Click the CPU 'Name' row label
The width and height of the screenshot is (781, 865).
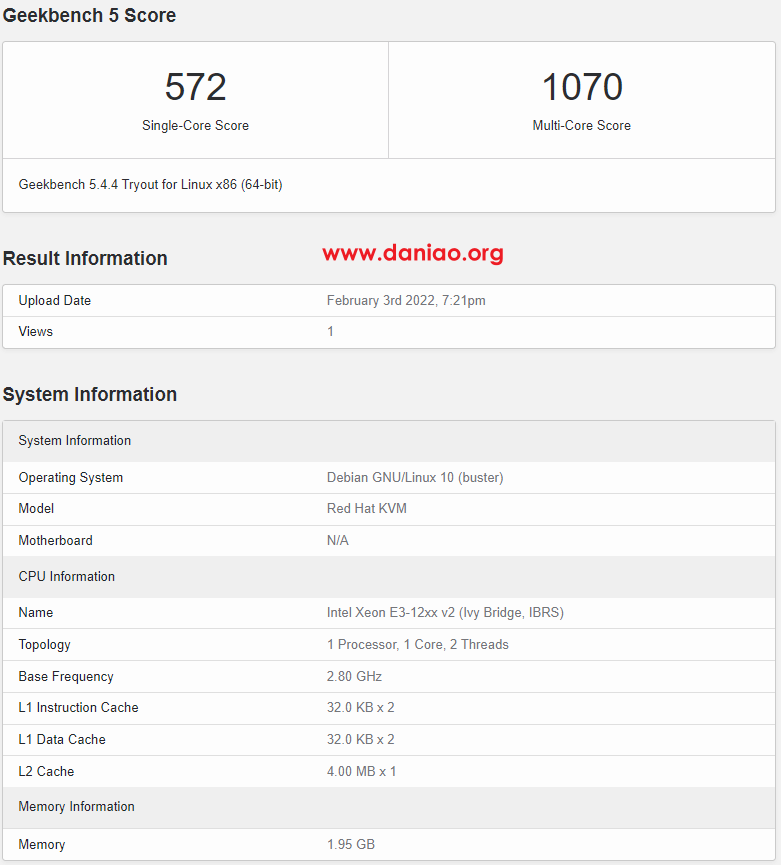click(36, 613)
